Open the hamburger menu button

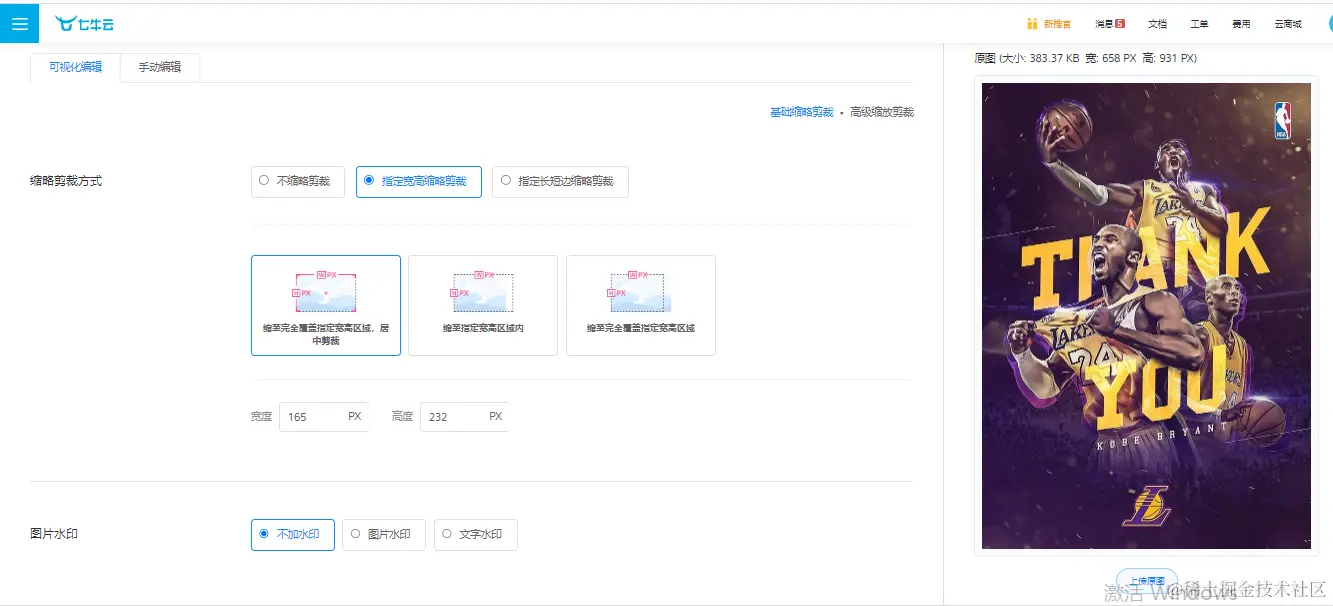pos(19,23)
